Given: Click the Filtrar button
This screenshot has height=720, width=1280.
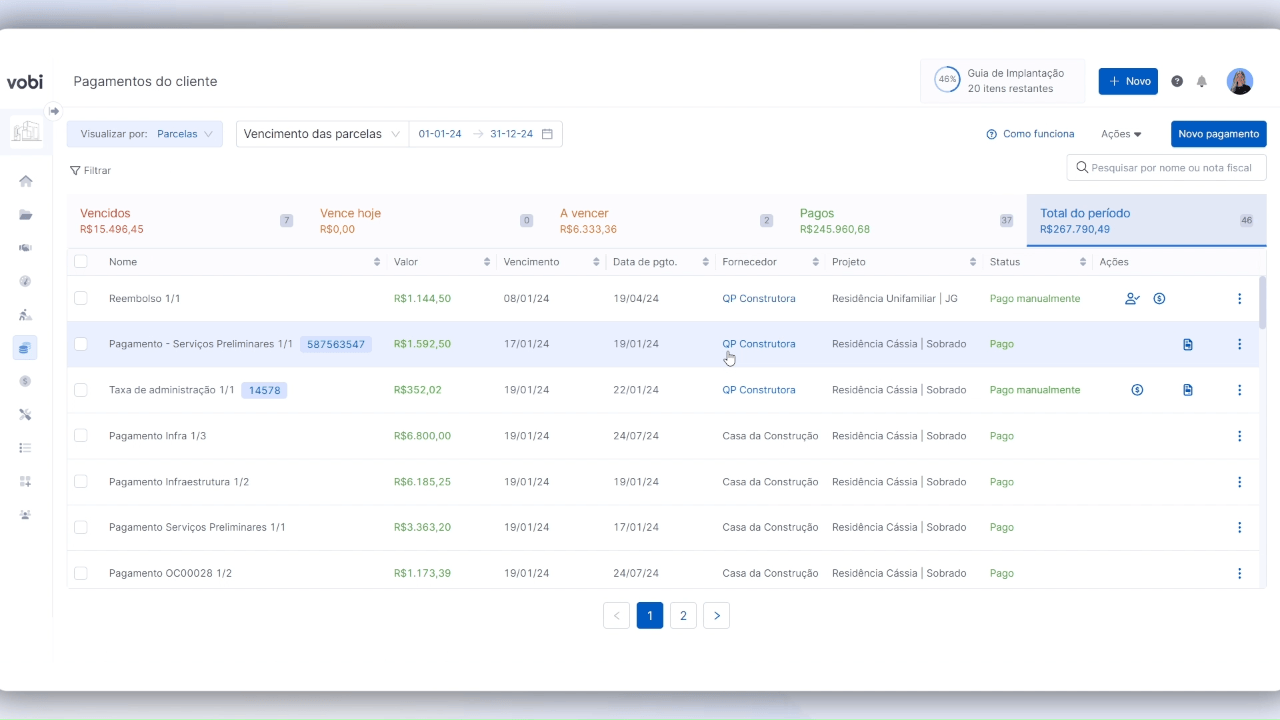Looking at the screenshot, I should point(90,171).
